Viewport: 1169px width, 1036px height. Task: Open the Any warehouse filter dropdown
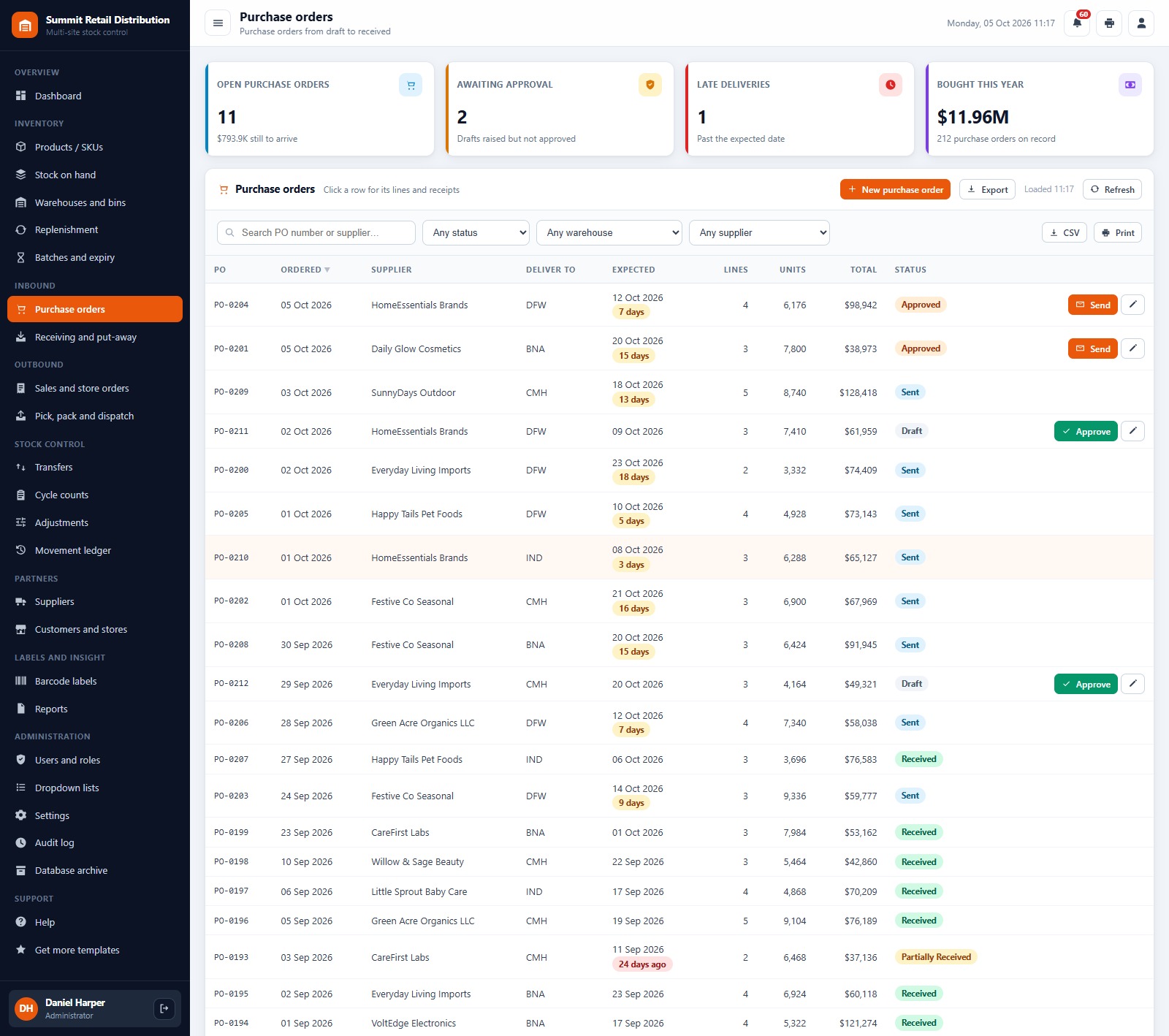[x=609, y=232]
